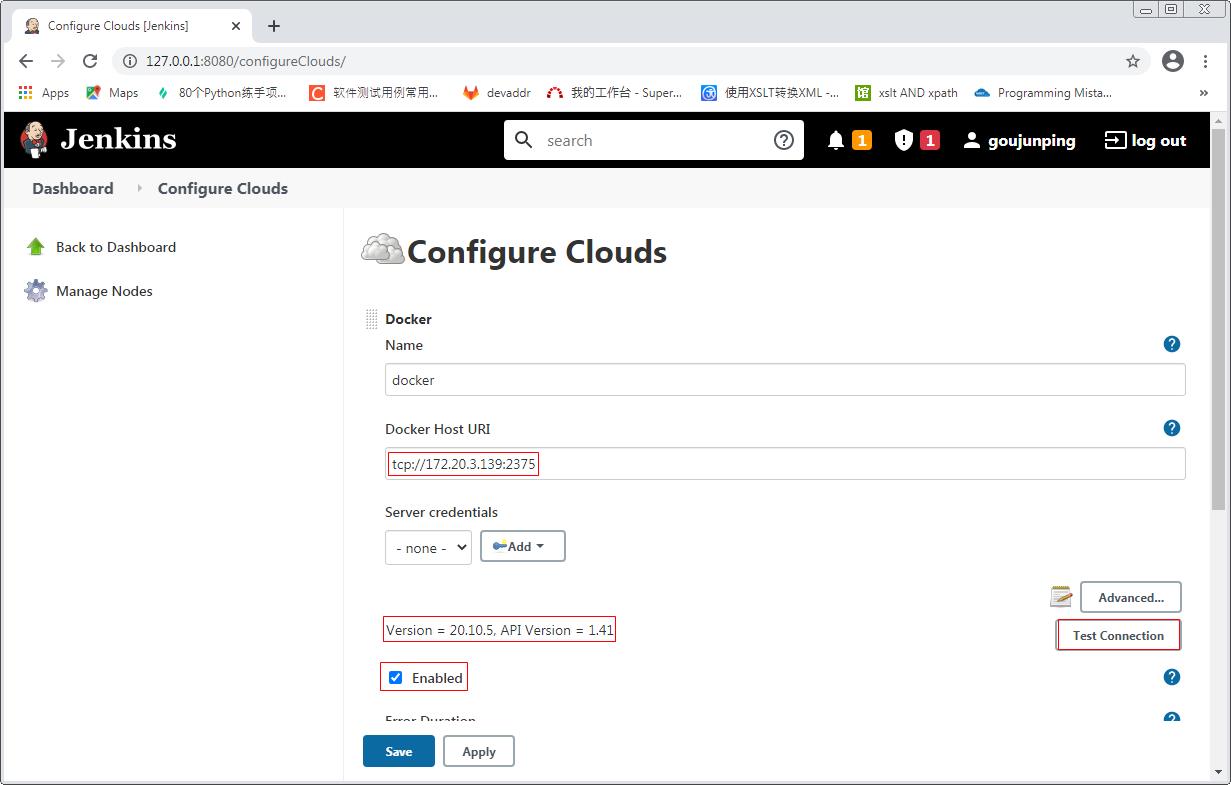The height and width of the screenshot is (785, 1231).
Task: Toggle the Enabled checkbox
Action: [x=395, y=677]
